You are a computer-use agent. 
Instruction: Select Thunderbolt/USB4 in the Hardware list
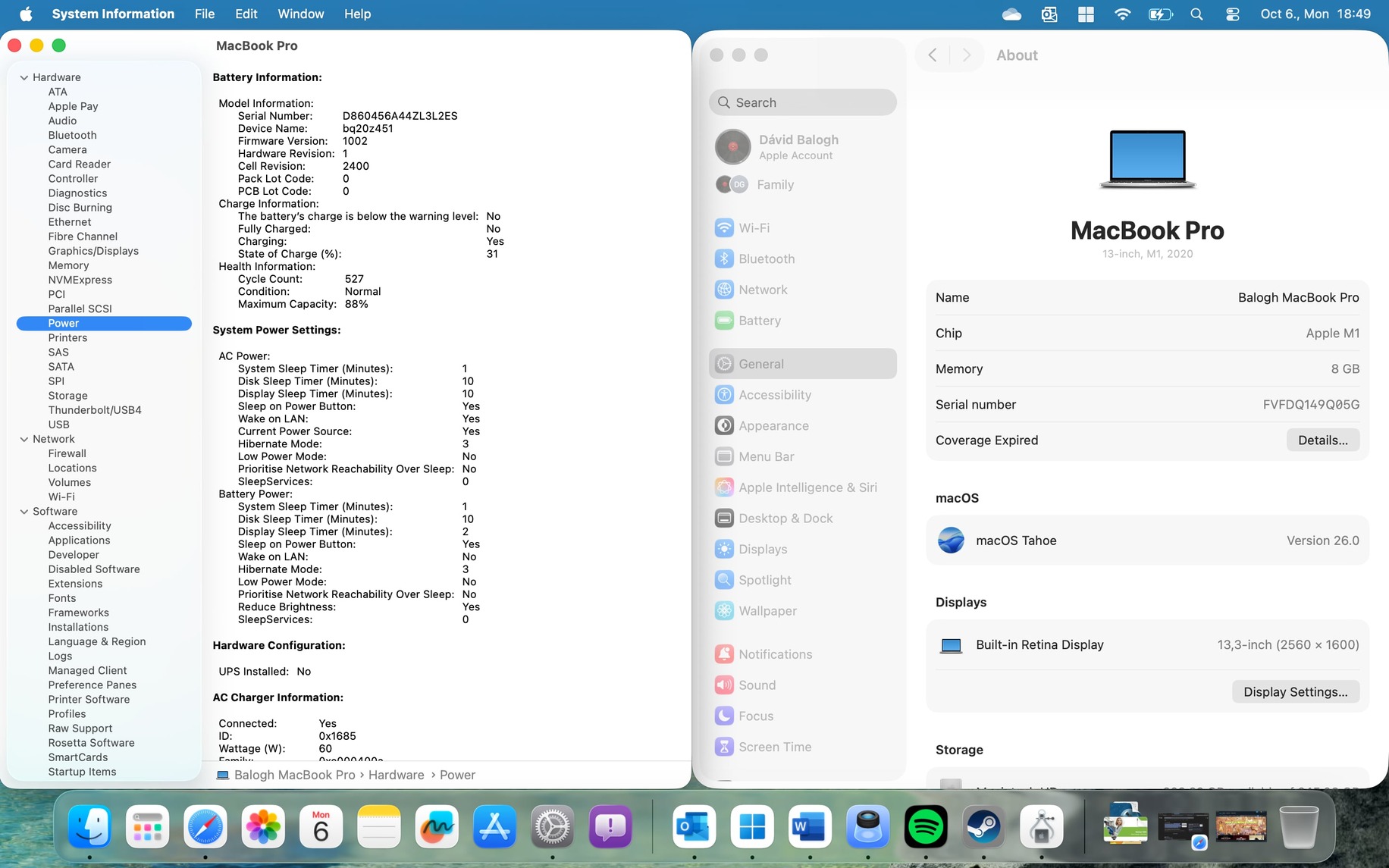[x=95, y=411]
